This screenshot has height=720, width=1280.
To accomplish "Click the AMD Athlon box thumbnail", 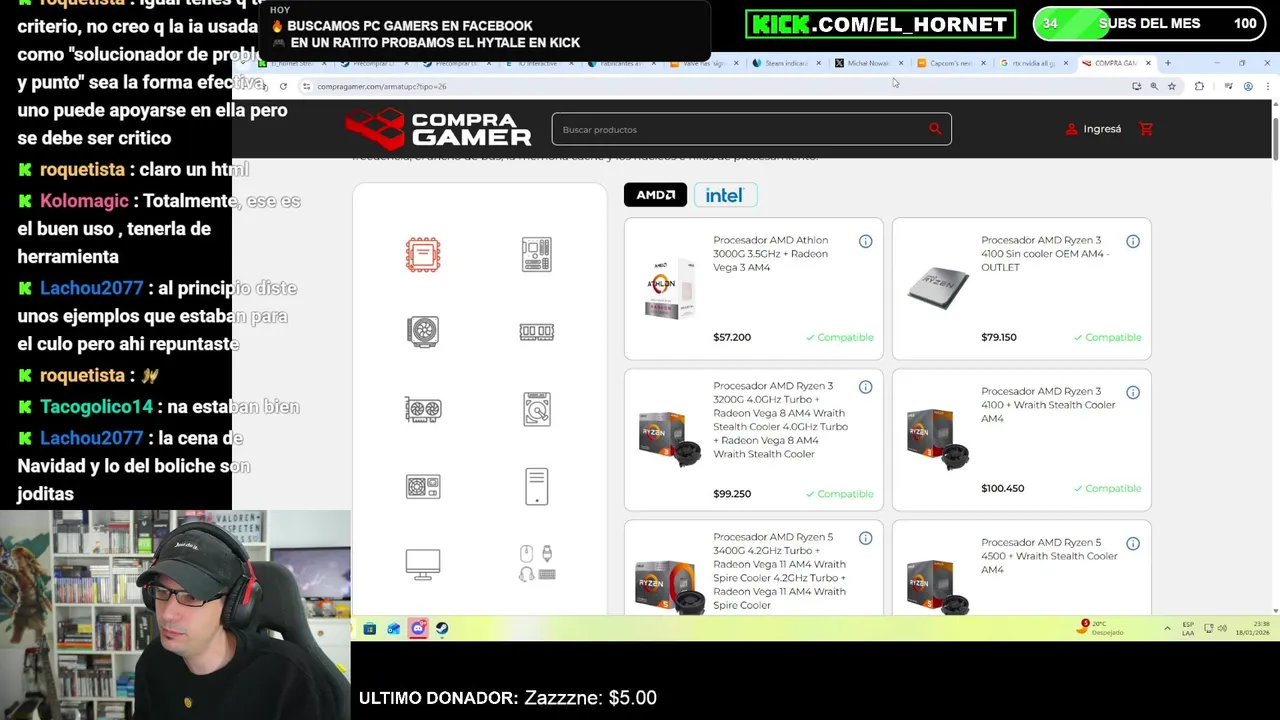I will coord(670,288).
